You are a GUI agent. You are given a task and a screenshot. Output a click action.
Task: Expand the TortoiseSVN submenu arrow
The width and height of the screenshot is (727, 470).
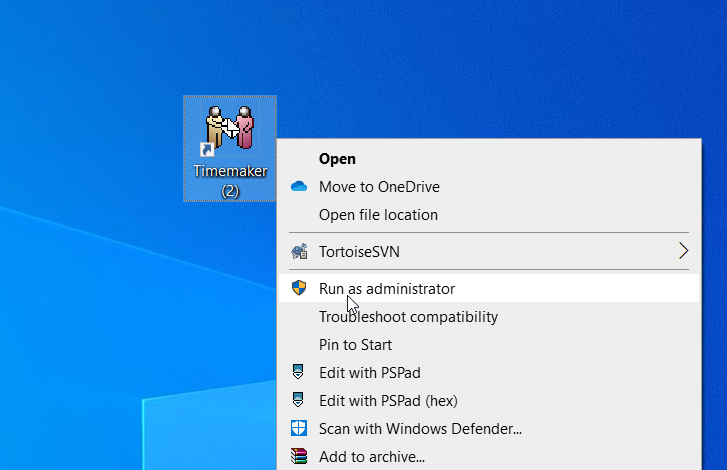click(x=683, y=251)
